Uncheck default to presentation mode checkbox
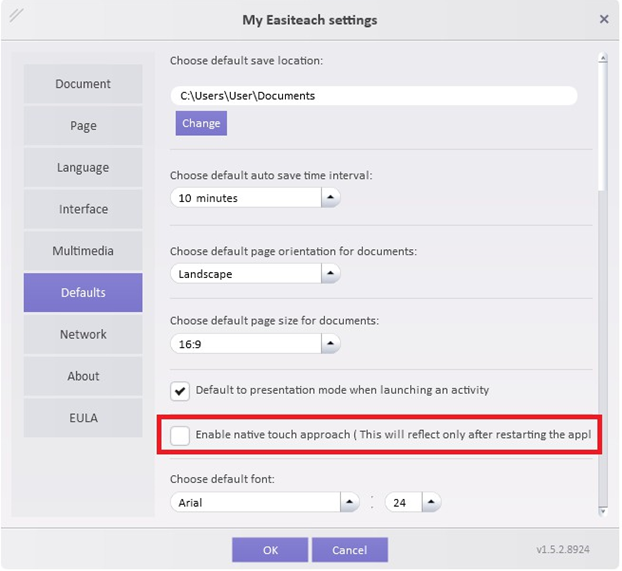This screenshot has height=571, width=622. coord(180,391)
